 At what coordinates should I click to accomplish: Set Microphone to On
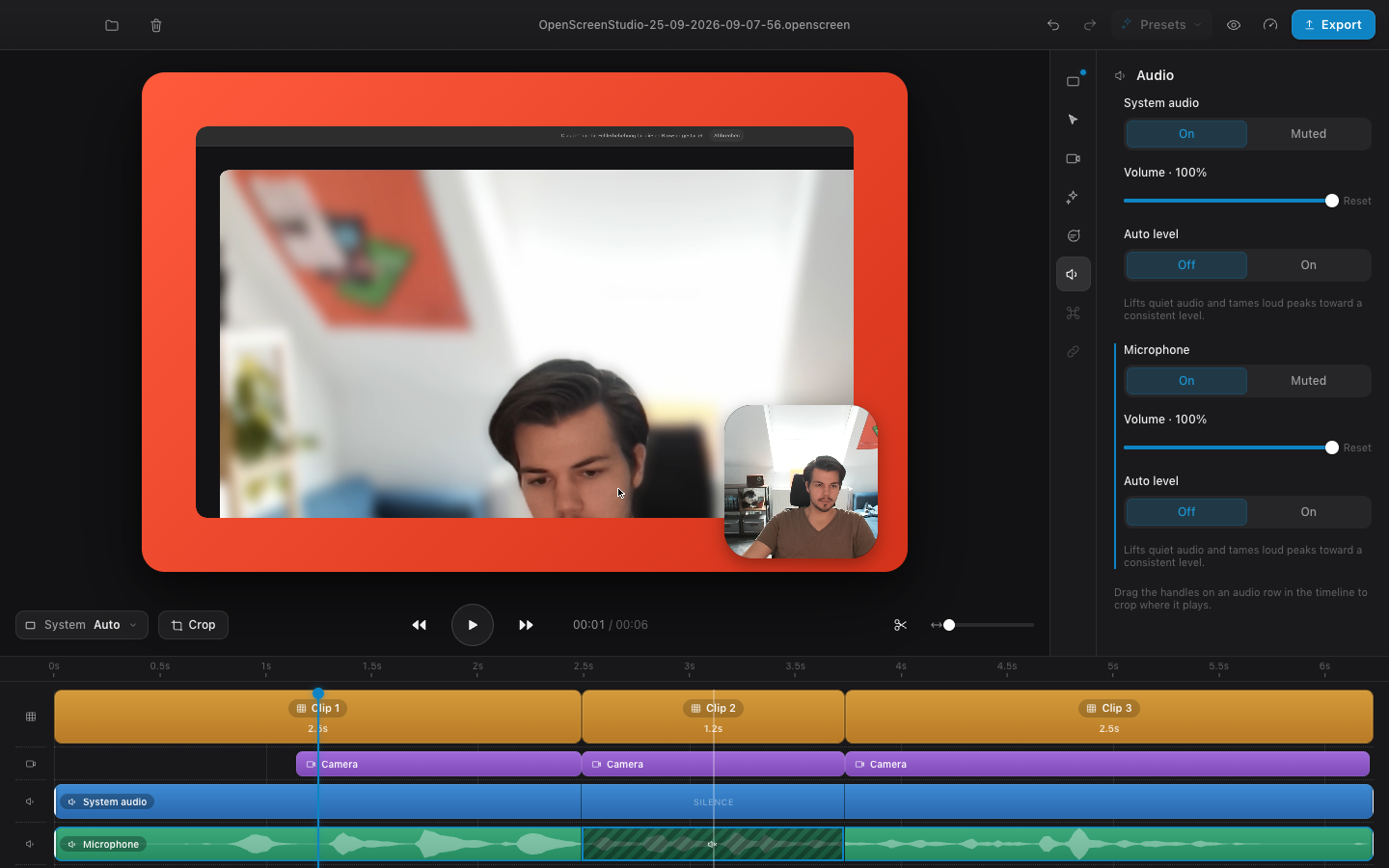pos(1186,381)
